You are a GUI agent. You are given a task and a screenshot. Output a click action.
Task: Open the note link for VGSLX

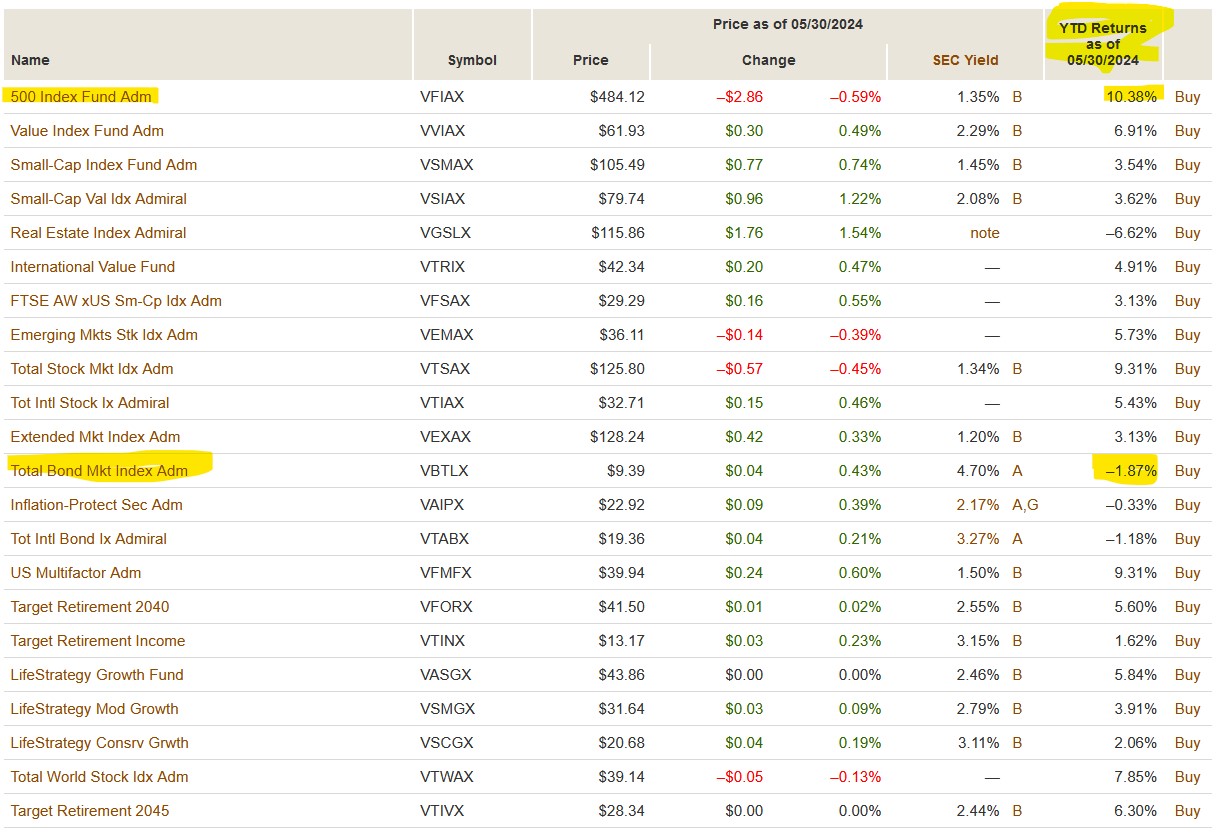coord(984,233)
